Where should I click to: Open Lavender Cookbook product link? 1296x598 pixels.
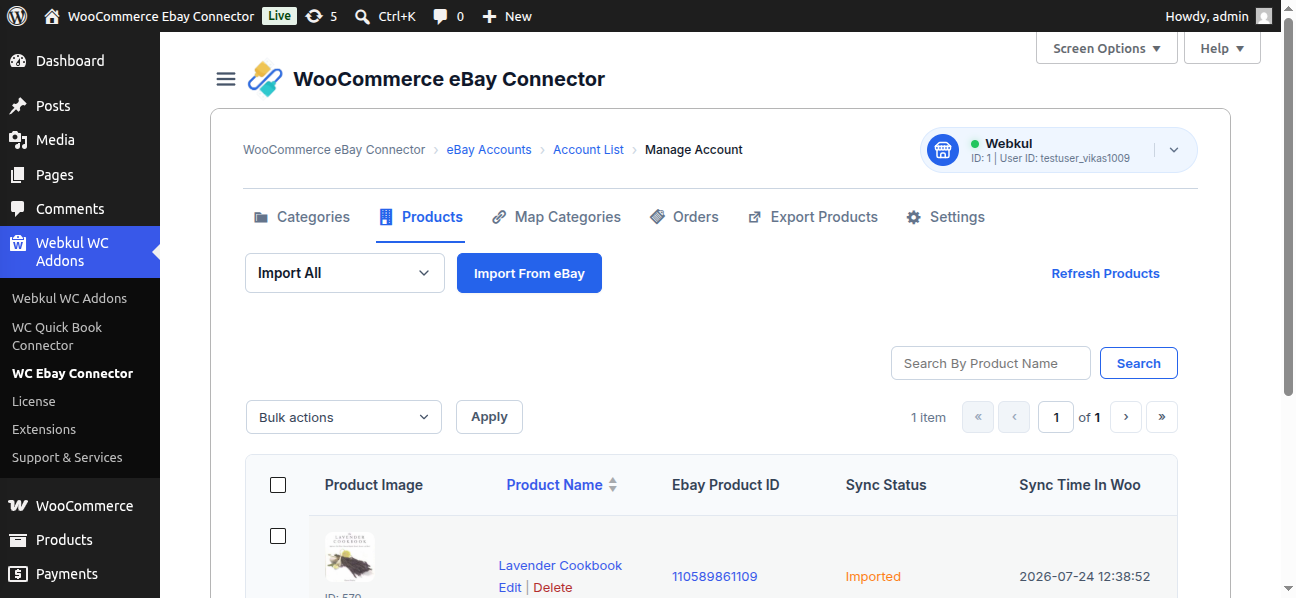pyautogui.click(x=560, y=566)
